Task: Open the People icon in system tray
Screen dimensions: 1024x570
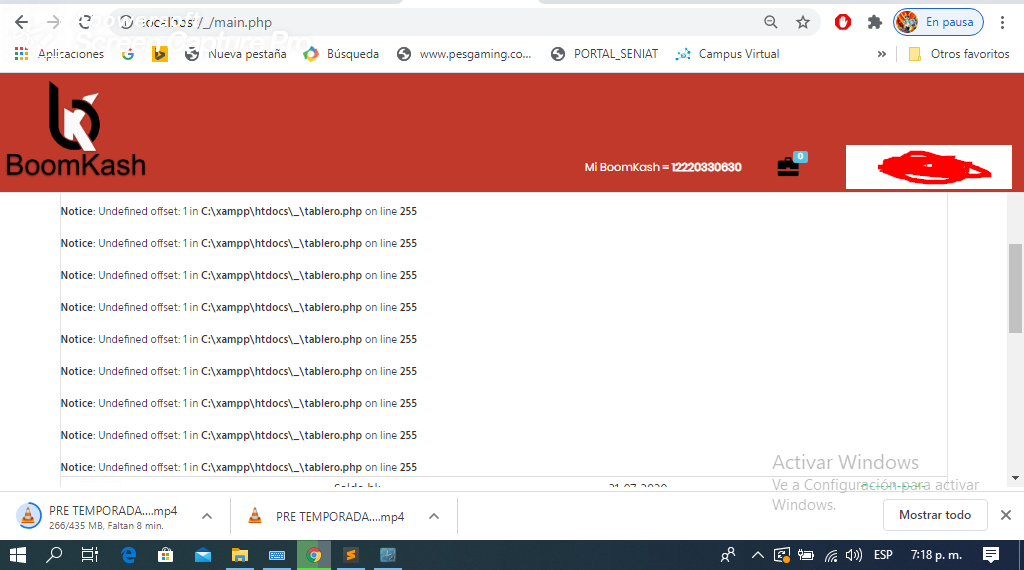Action: pyautogui.click(x=728, y=555)
